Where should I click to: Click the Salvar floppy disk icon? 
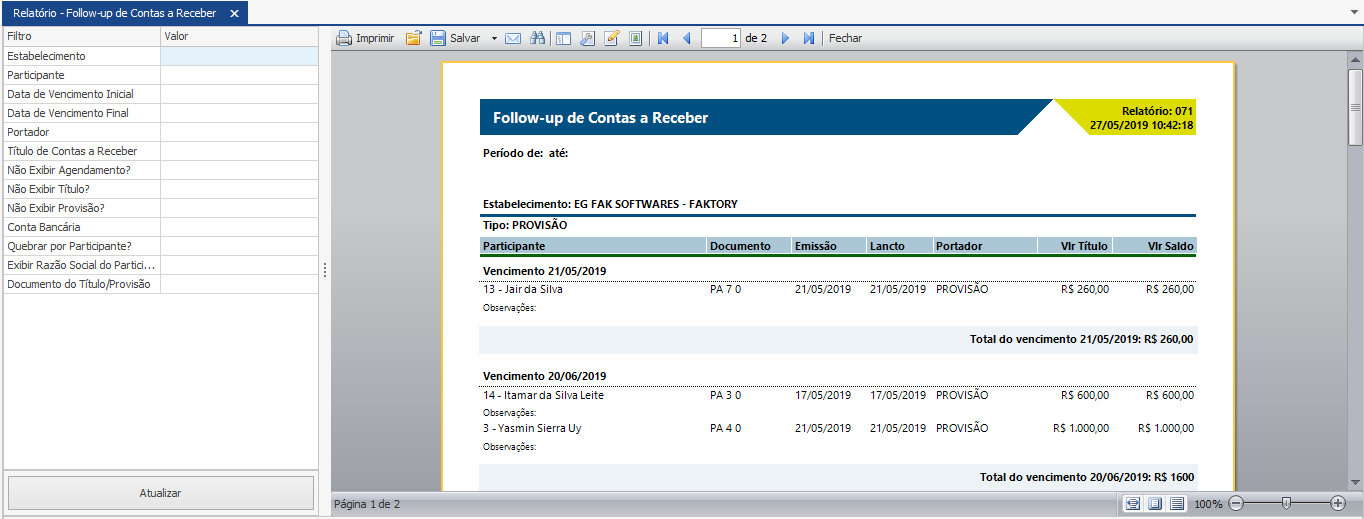pyautogui.click(x=438, y=38)
